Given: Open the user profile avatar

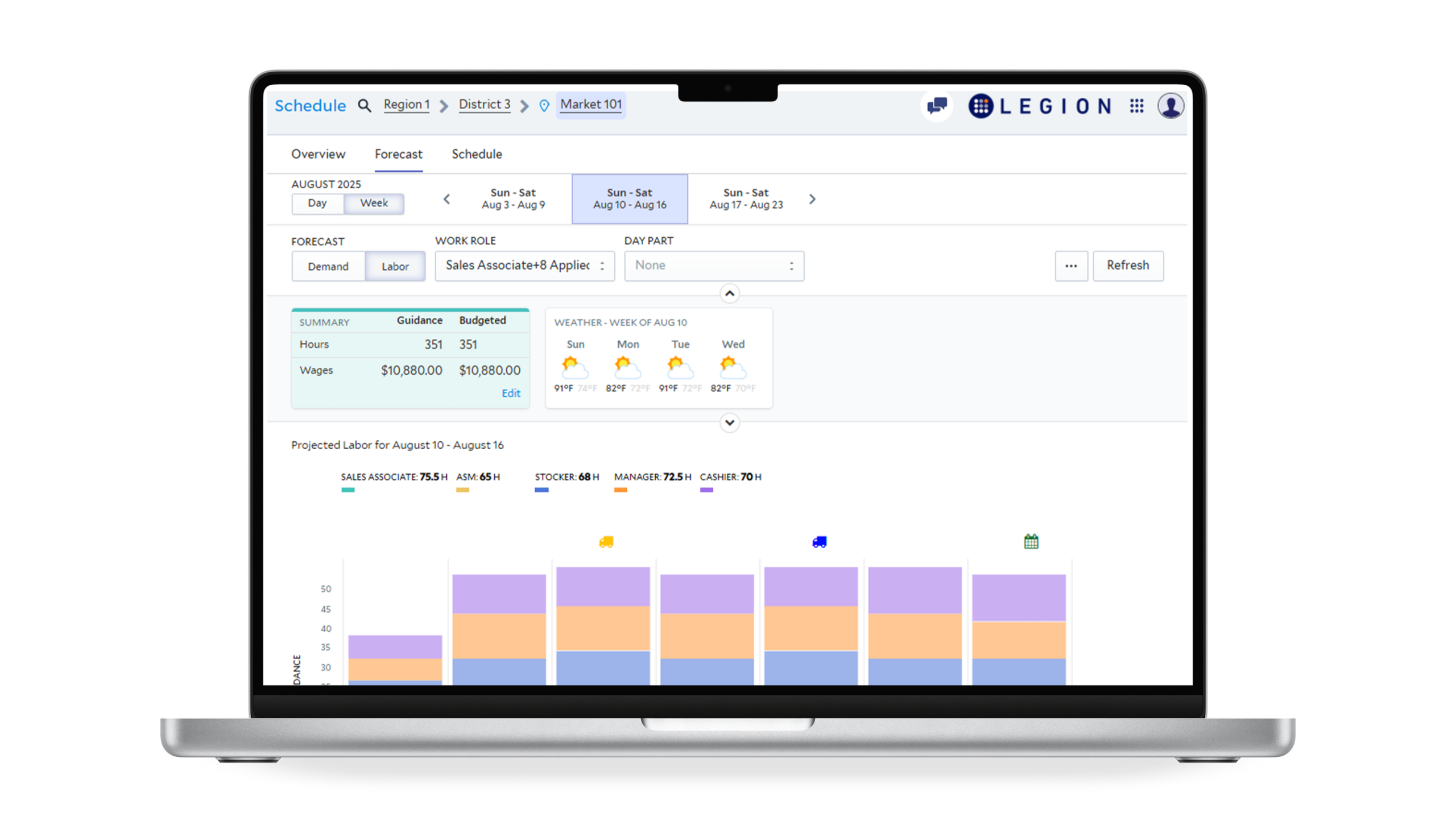Looking at the screenshot, I should (1170, 106).
